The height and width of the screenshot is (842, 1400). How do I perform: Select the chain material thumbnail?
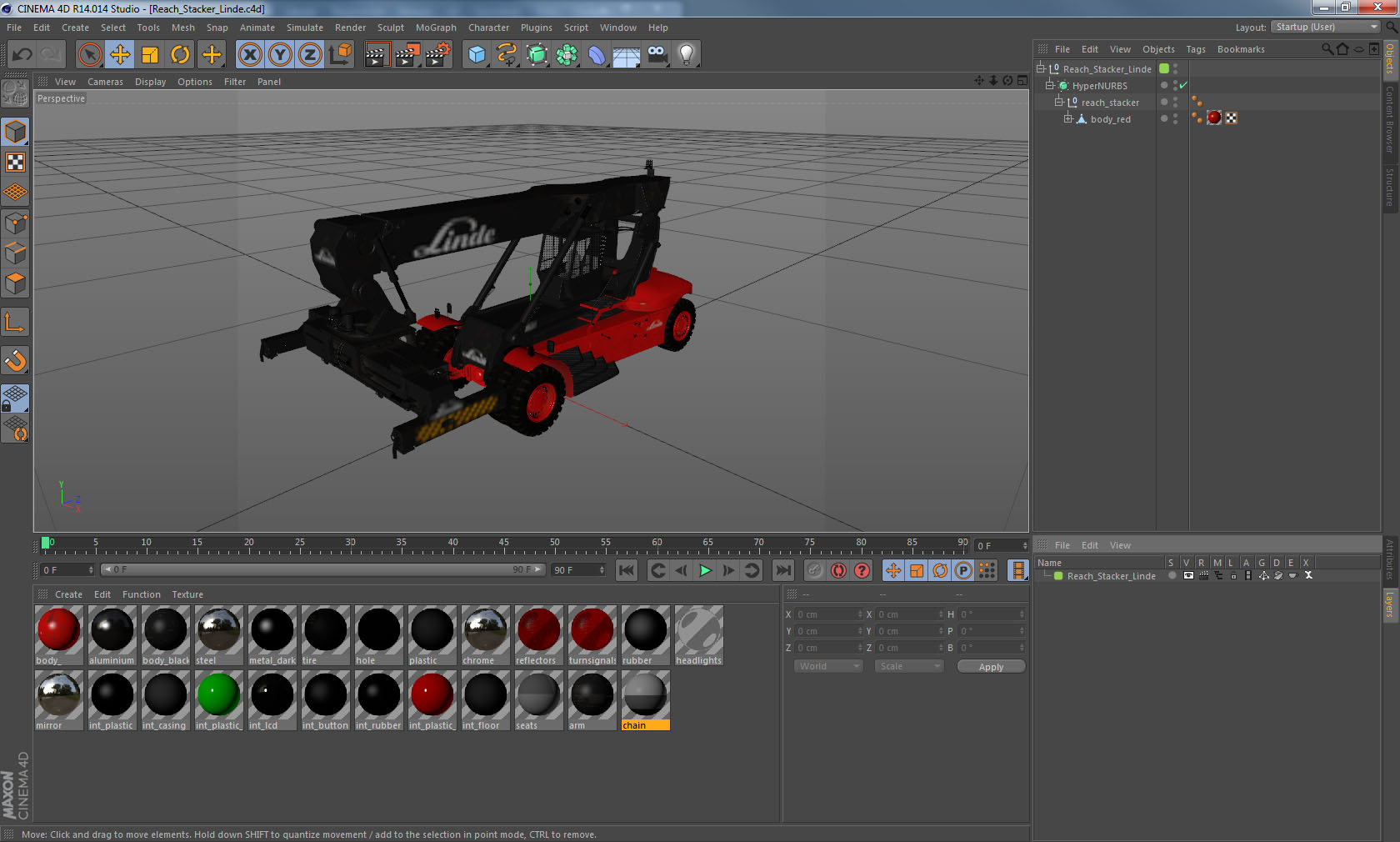pyautogui.click(x=645, y=700)
